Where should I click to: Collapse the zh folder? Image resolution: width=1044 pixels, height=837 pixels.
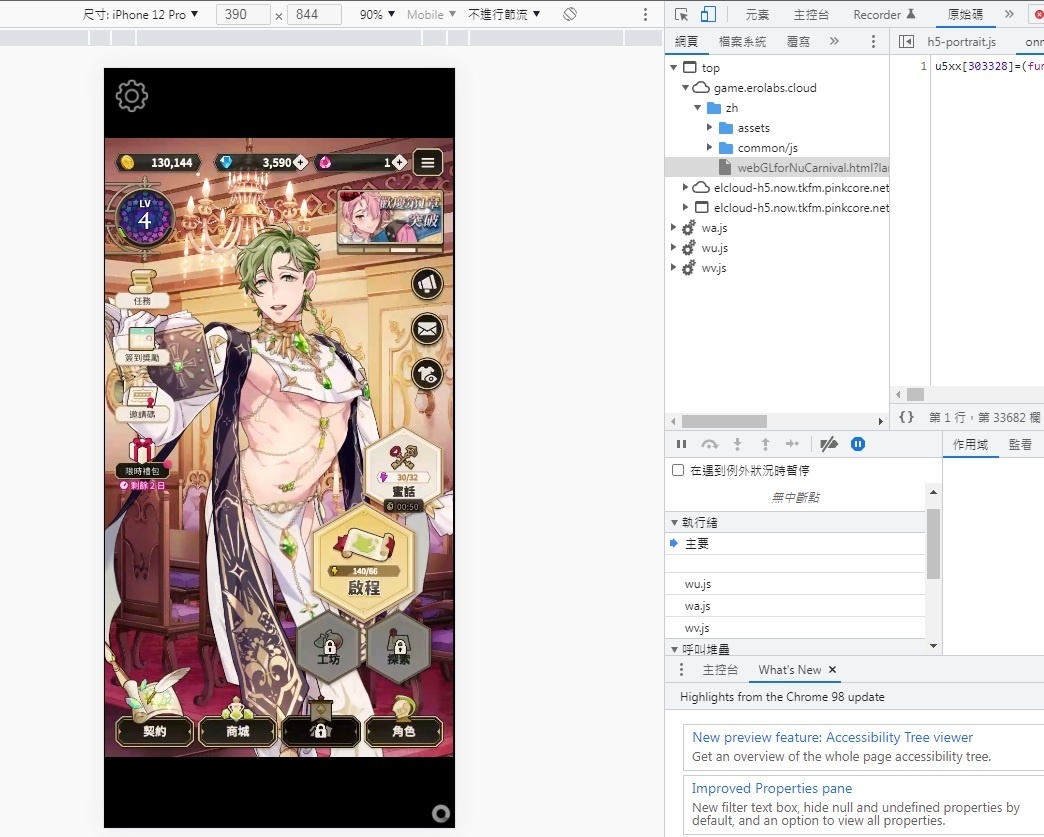(x=698, y=108)
